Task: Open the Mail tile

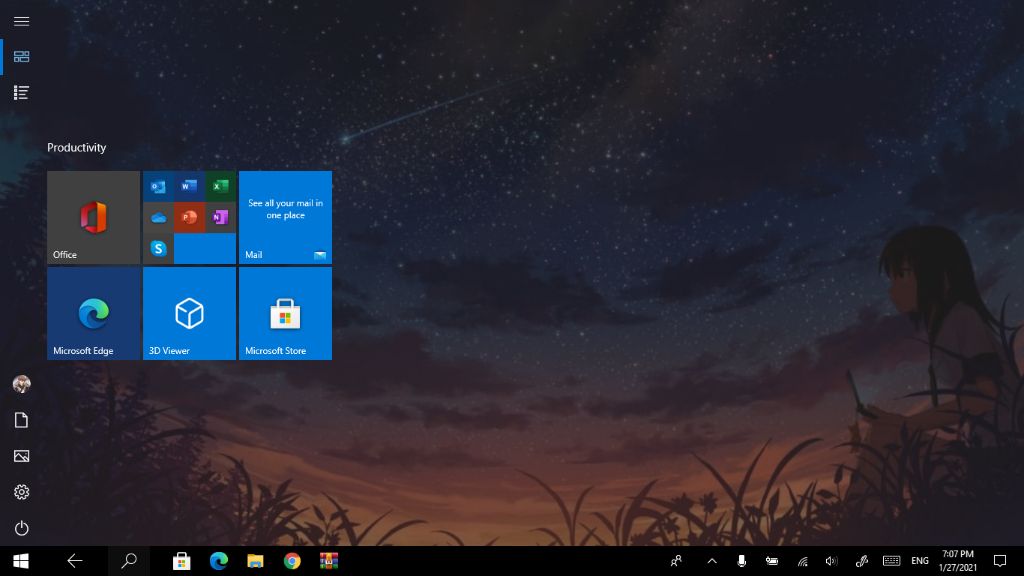Action: pos(285,217)
